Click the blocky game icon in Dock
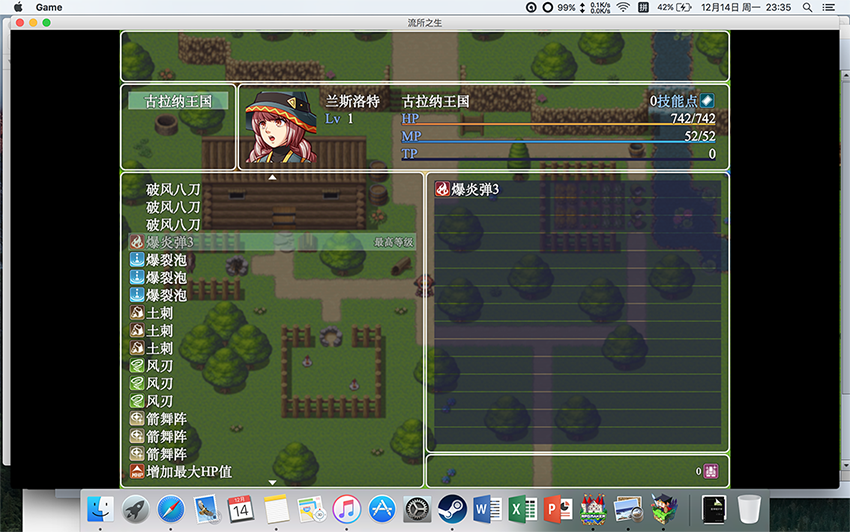This screenshot has width=850, height=532. pos(664,509)
